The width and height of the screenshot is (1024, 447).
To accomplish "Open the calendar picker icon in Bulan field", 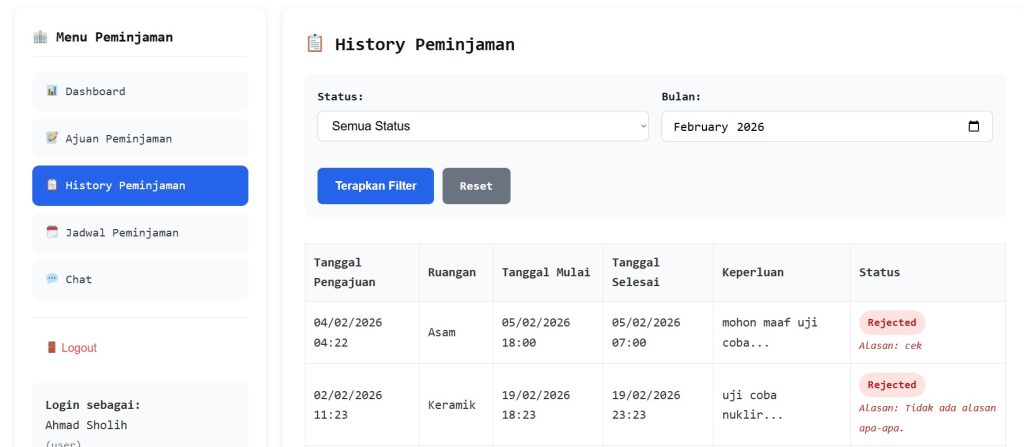I will (974, 127).
